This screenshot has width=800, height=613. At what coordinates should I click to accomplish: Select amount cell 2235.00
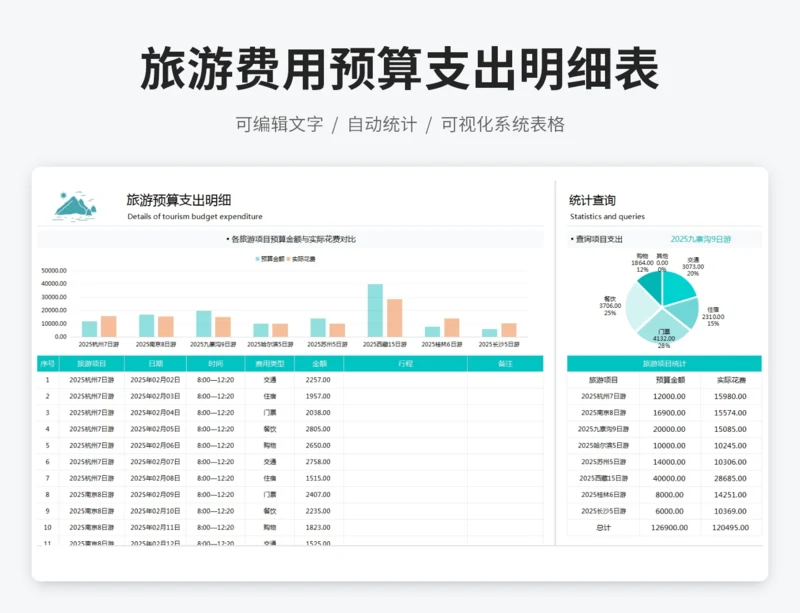[x=318, y=511]
